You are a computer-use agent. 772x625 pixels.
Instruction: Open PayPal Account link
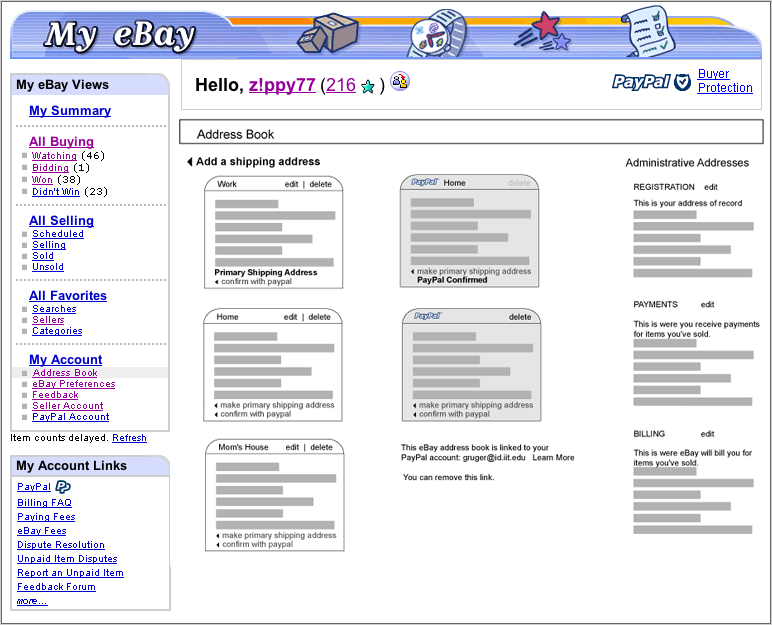[71, 417]
